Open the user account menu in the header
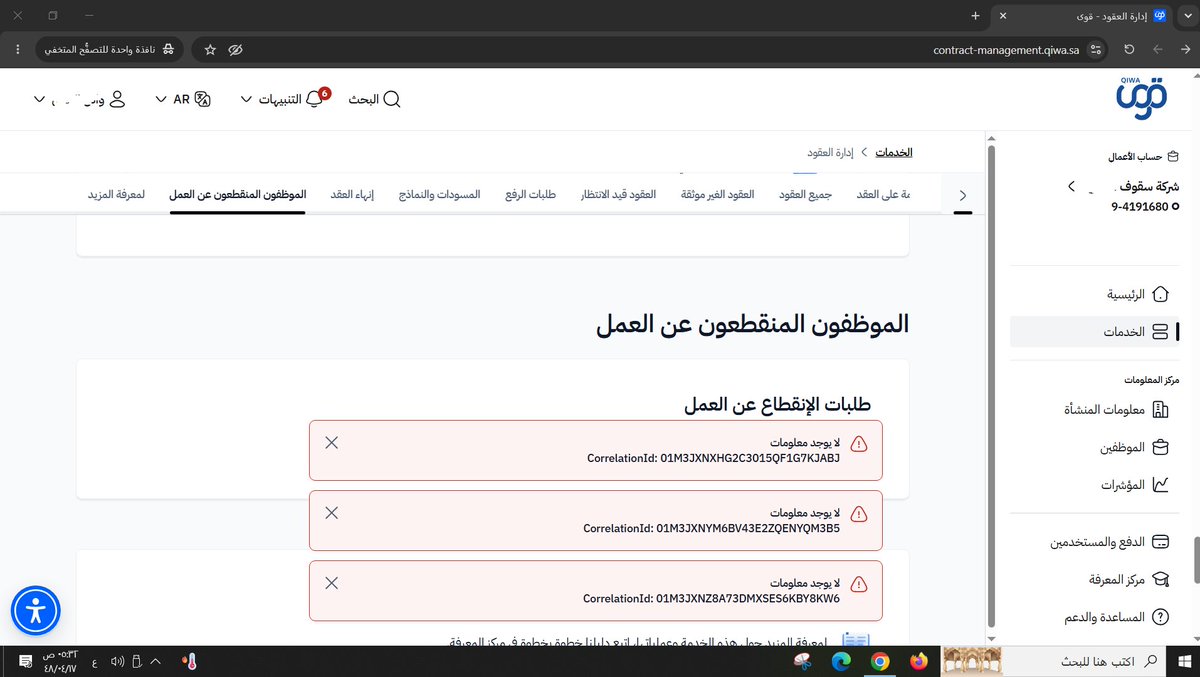 coord(80,99)
